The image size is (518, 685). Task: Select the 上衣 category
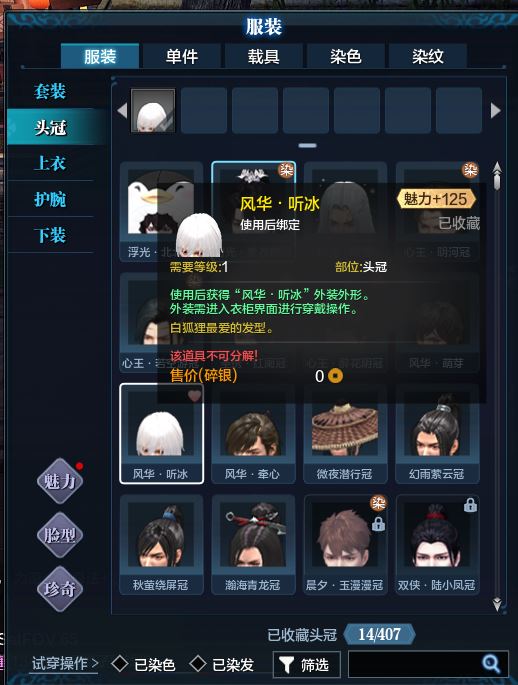[x=50, y=163]
